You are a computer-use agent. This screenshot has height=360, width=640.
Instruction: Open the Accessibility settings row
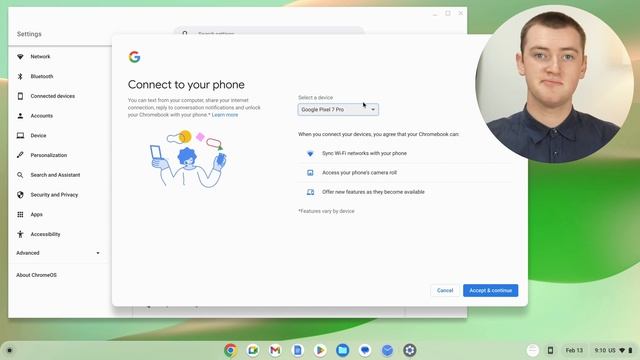coord(45,234)
